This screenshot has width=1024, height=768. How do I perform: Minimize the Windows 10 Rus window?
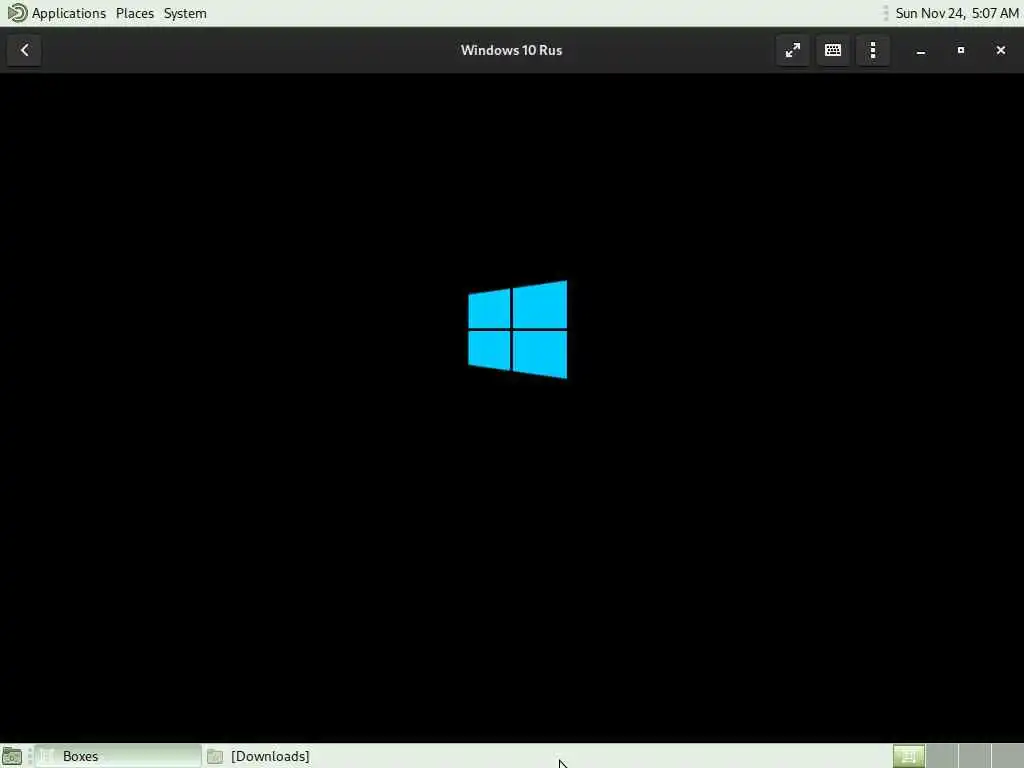click(921, 50)
